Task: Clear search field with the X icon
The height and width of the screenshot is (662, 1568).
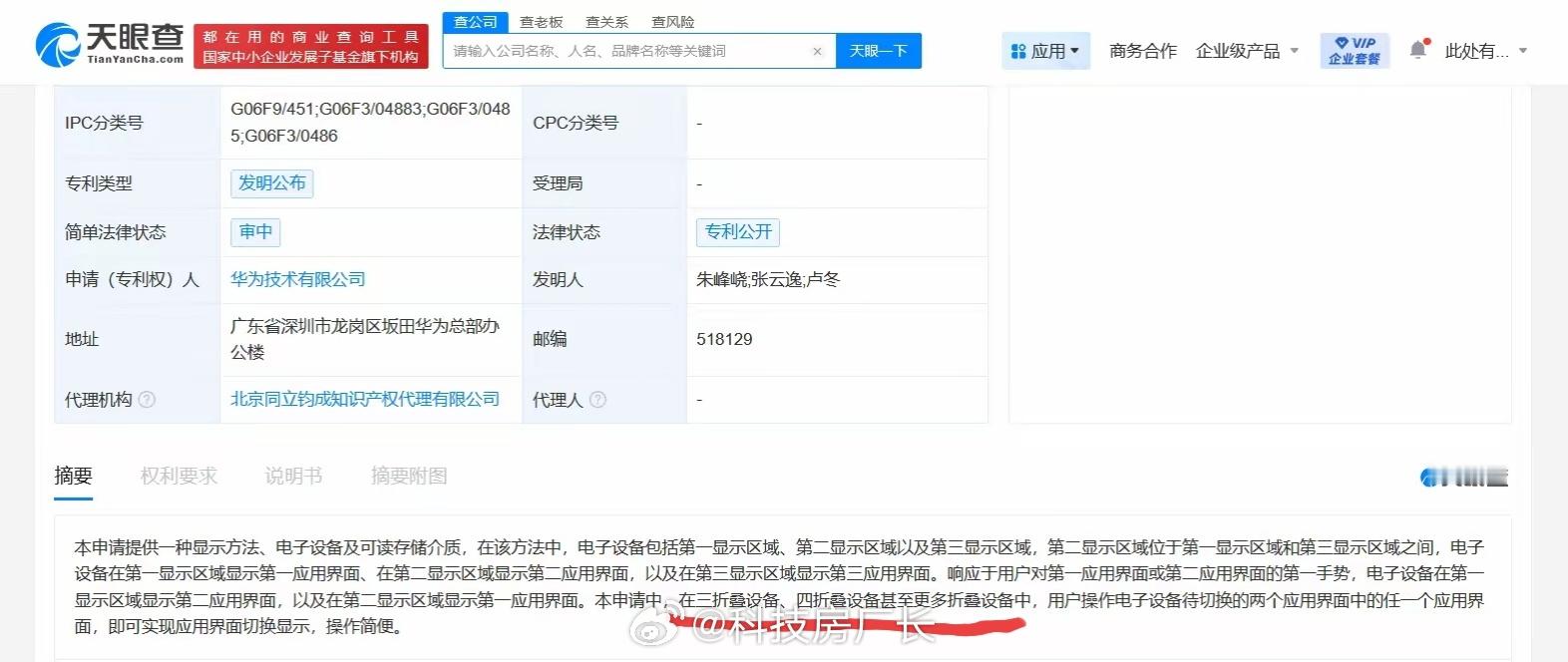Action: click(817, 51)
